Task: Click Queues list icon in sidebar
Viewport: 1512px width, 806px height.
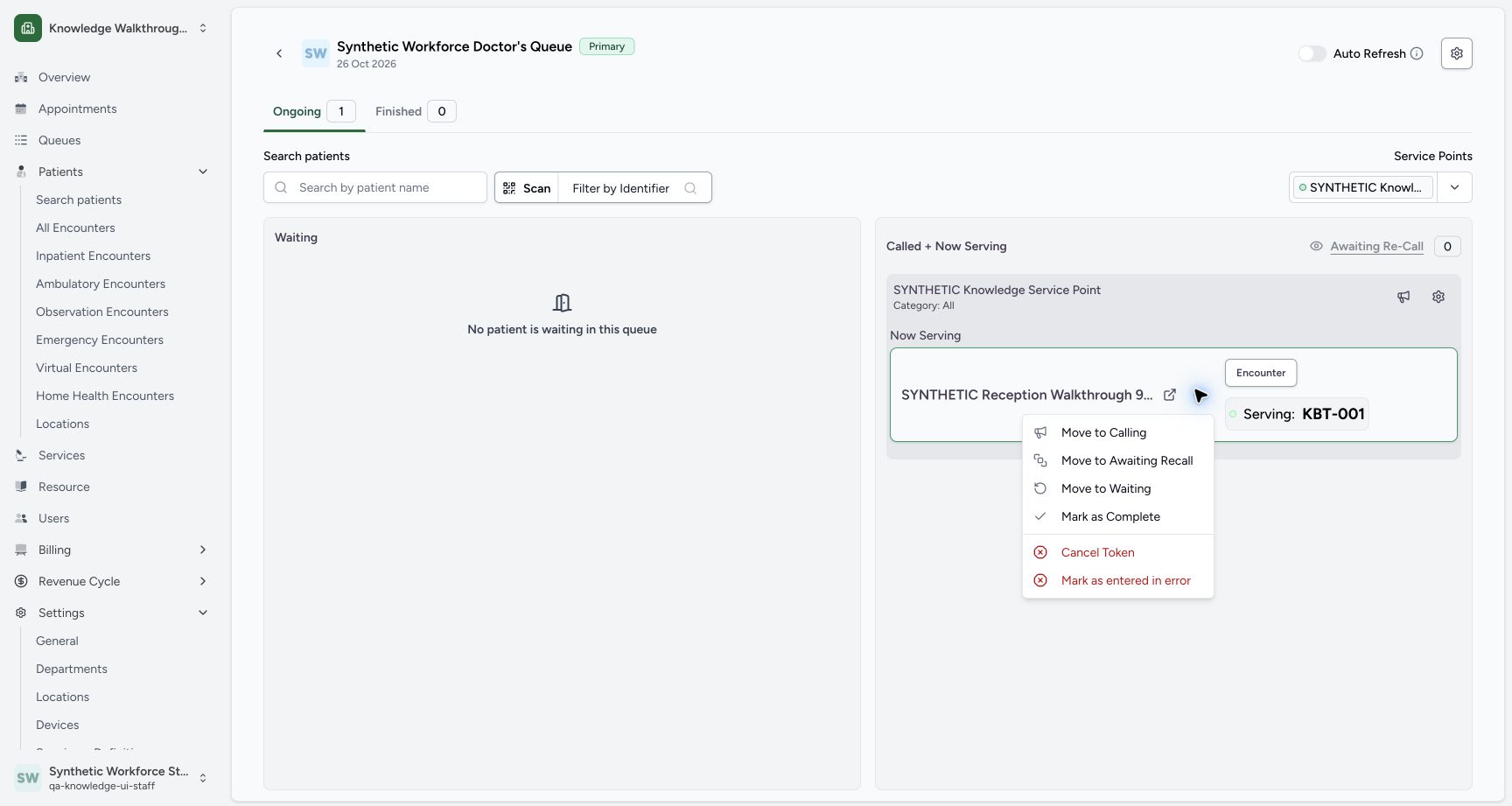Action: 21,140
